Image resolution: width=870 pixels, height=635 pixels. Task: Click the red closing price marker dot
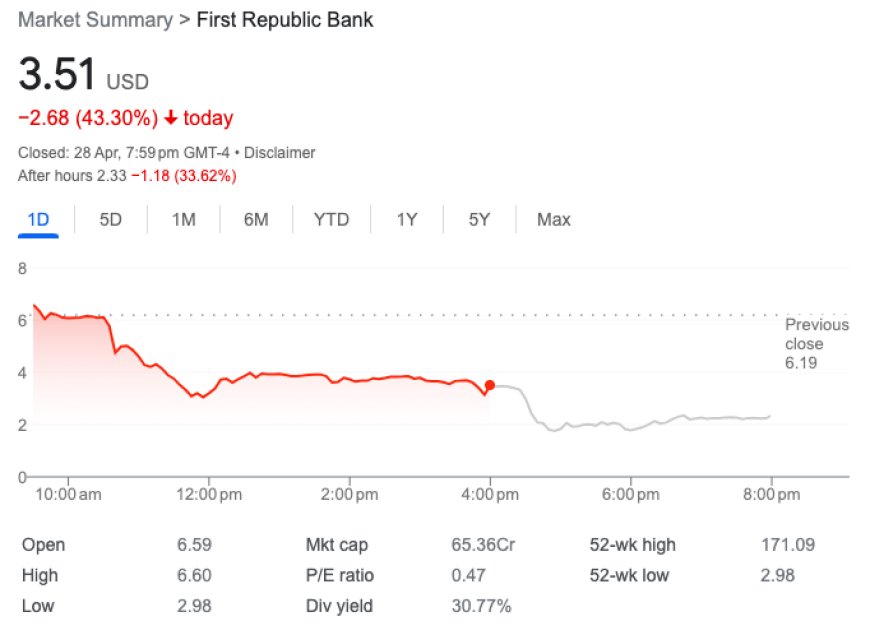490,385
